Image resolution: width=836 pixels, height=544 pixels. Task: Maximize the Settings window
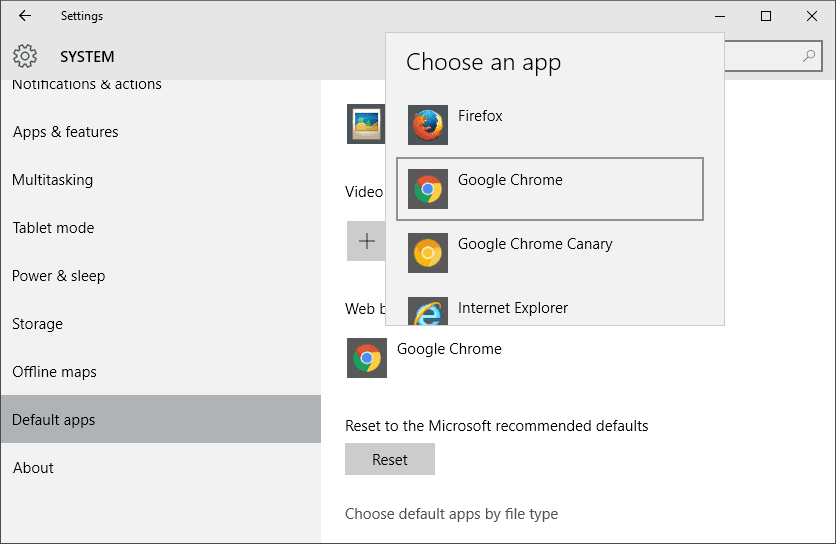[766, 16]
